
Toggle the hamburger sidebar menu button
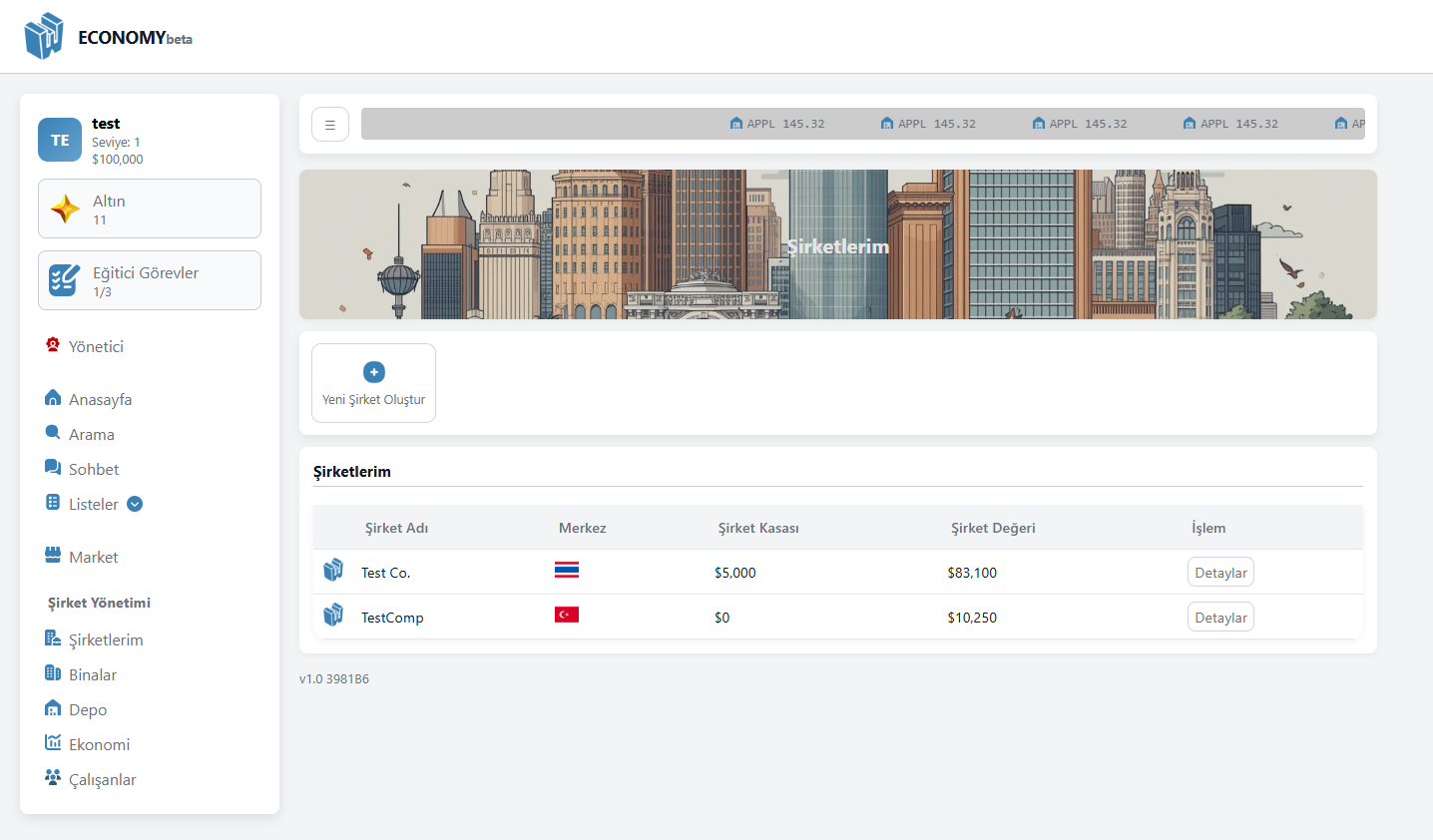330,125
